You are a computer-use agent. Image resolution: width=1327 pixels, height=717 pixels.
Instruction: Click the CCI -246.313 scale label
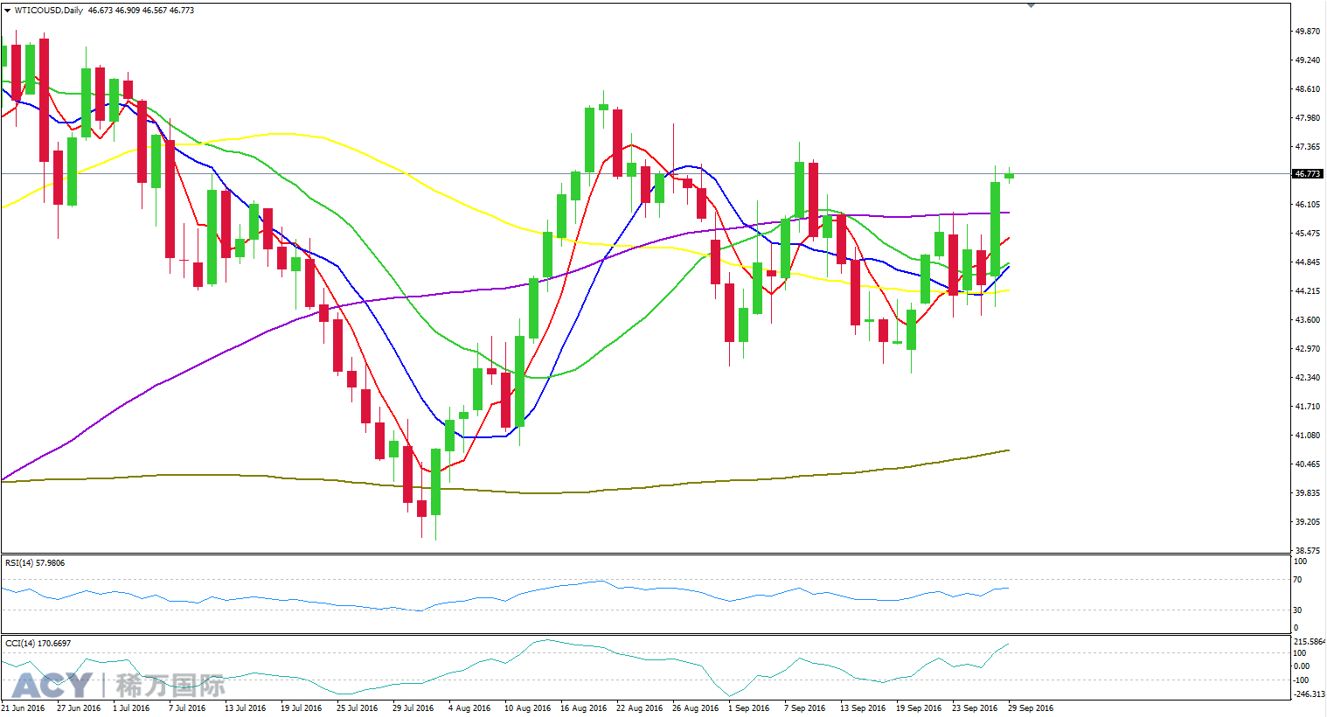(x=1309, y=693)
